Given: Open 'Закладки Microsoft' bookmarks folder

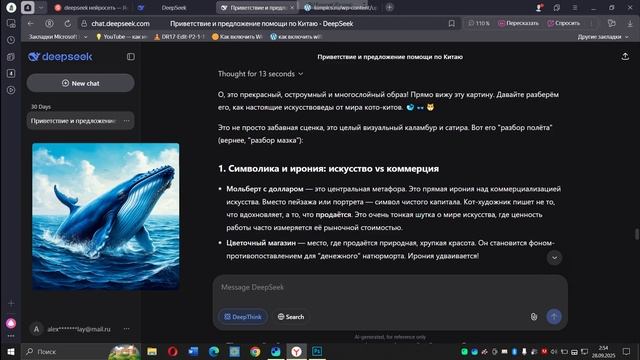Looking at the screenshot, I should coord(58,37).
